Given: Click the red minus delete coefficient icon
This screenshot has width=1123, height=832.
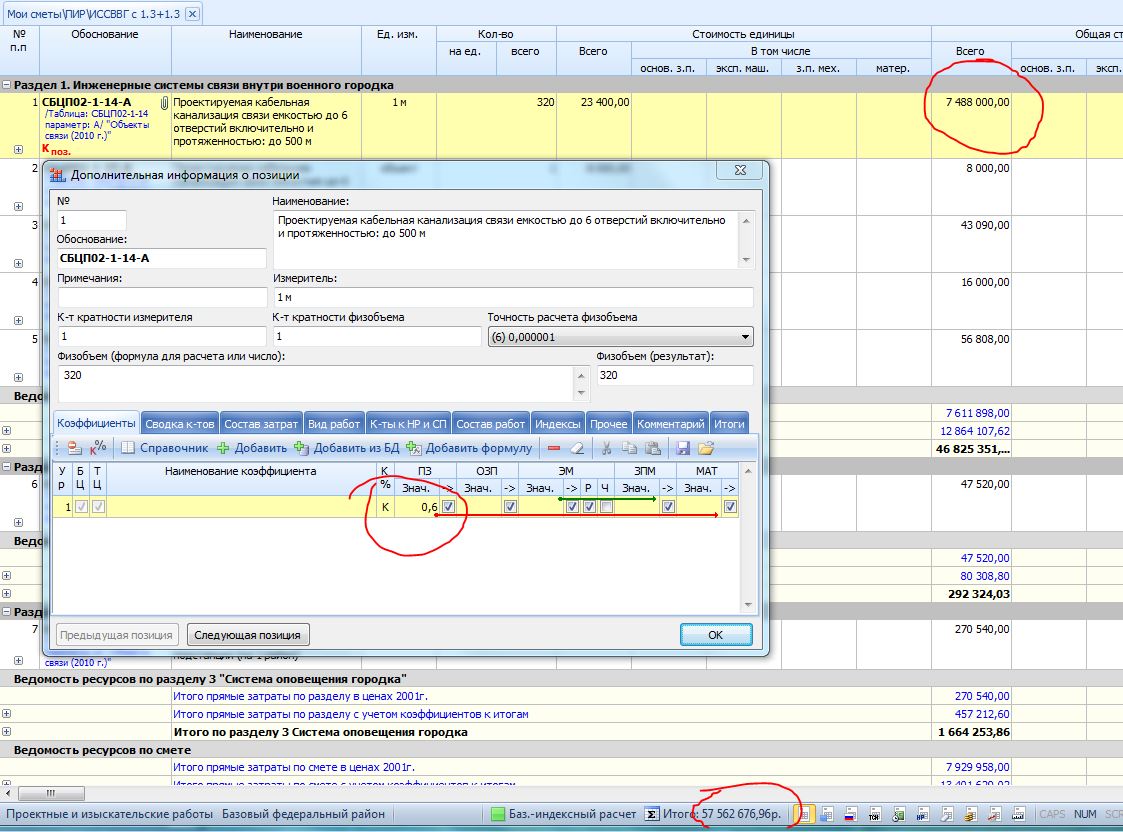Looking at the screenshot, I should pyautogui.click(x=554, y=448).
